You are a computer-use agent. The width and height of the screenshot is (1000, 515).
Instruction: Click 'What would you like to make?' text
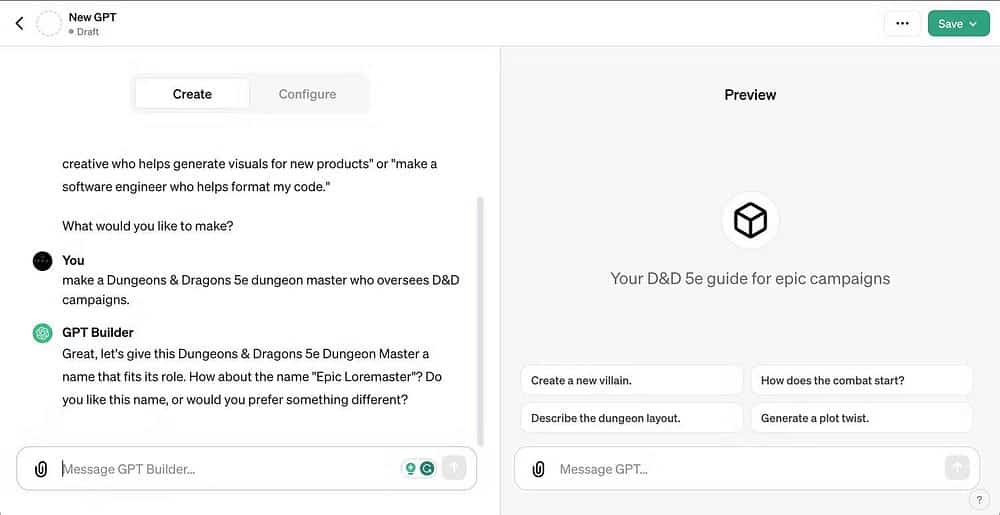click(147, 226)
